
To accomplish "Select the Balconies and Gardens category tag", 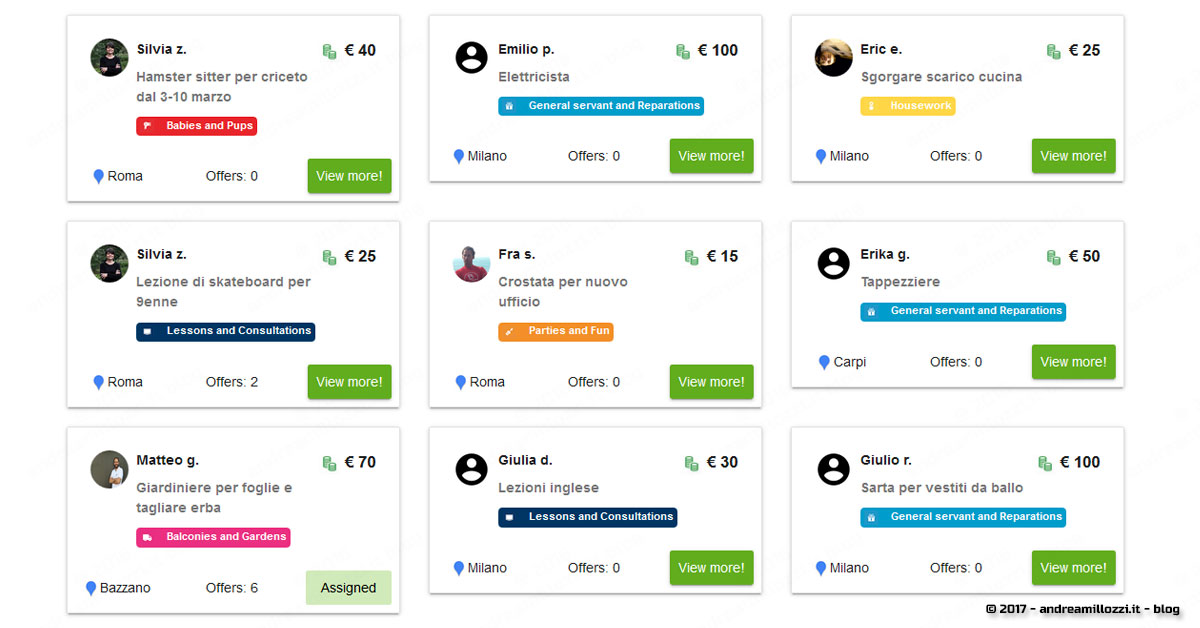I will 213,537.
